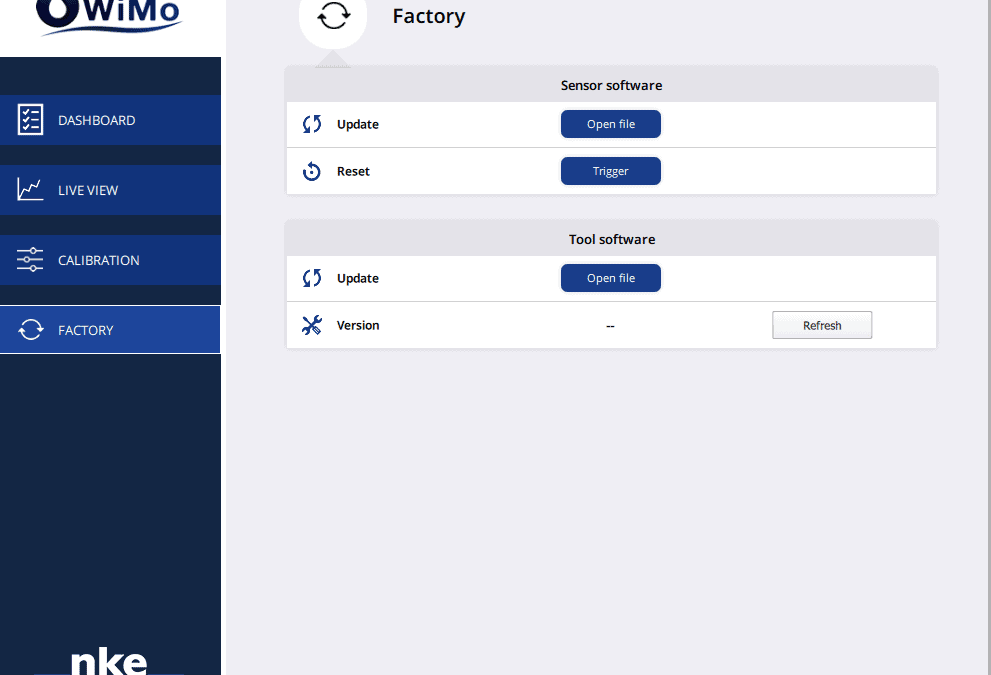Go to DASHBOARD menu item

pyautogui.click(x=110, y=120)
